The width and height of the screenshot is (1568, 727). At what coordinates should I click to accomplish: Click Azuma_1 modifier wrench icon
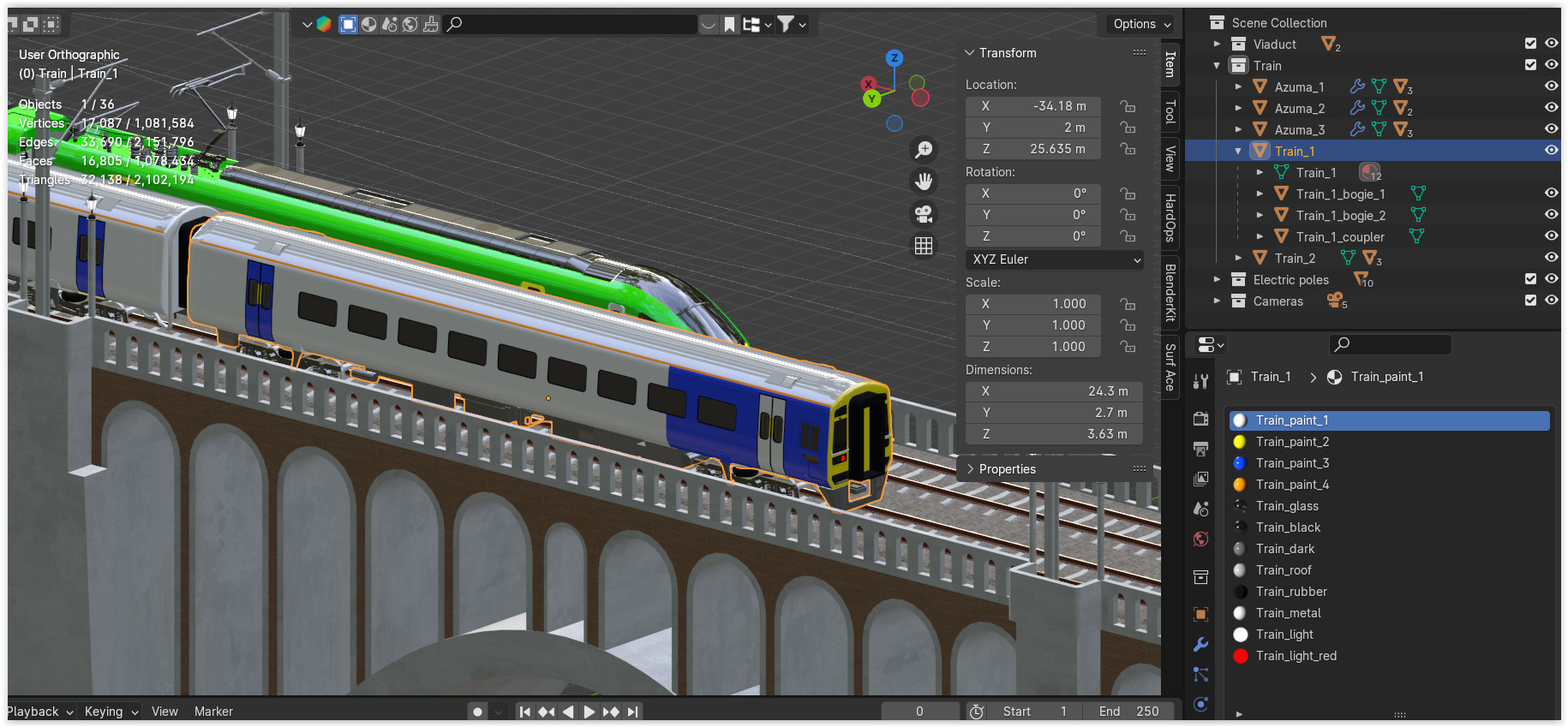point(1357,86)
